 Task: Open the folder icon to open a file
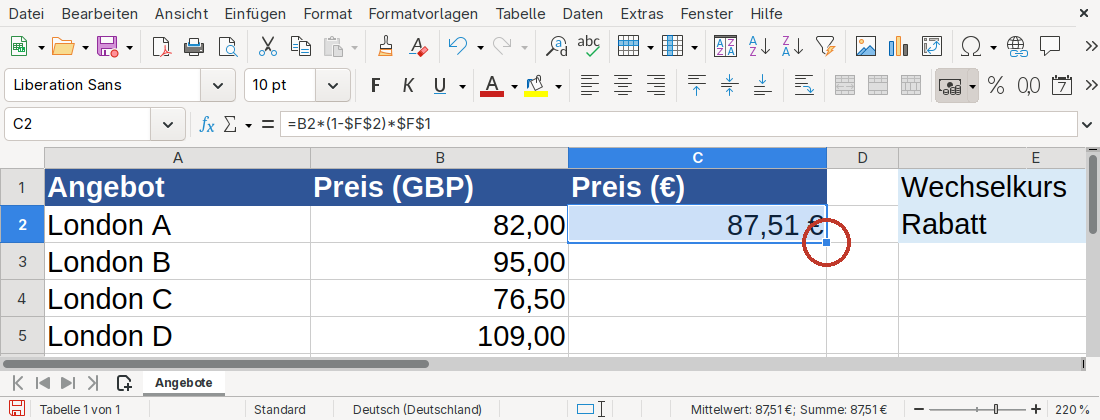pos(63,47)
